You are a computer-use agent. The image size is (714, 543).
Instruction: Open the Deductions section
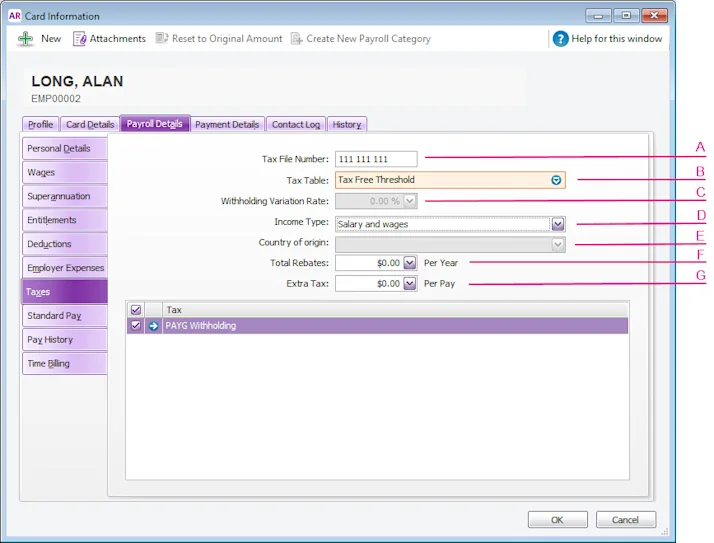[x=65, y=244]
